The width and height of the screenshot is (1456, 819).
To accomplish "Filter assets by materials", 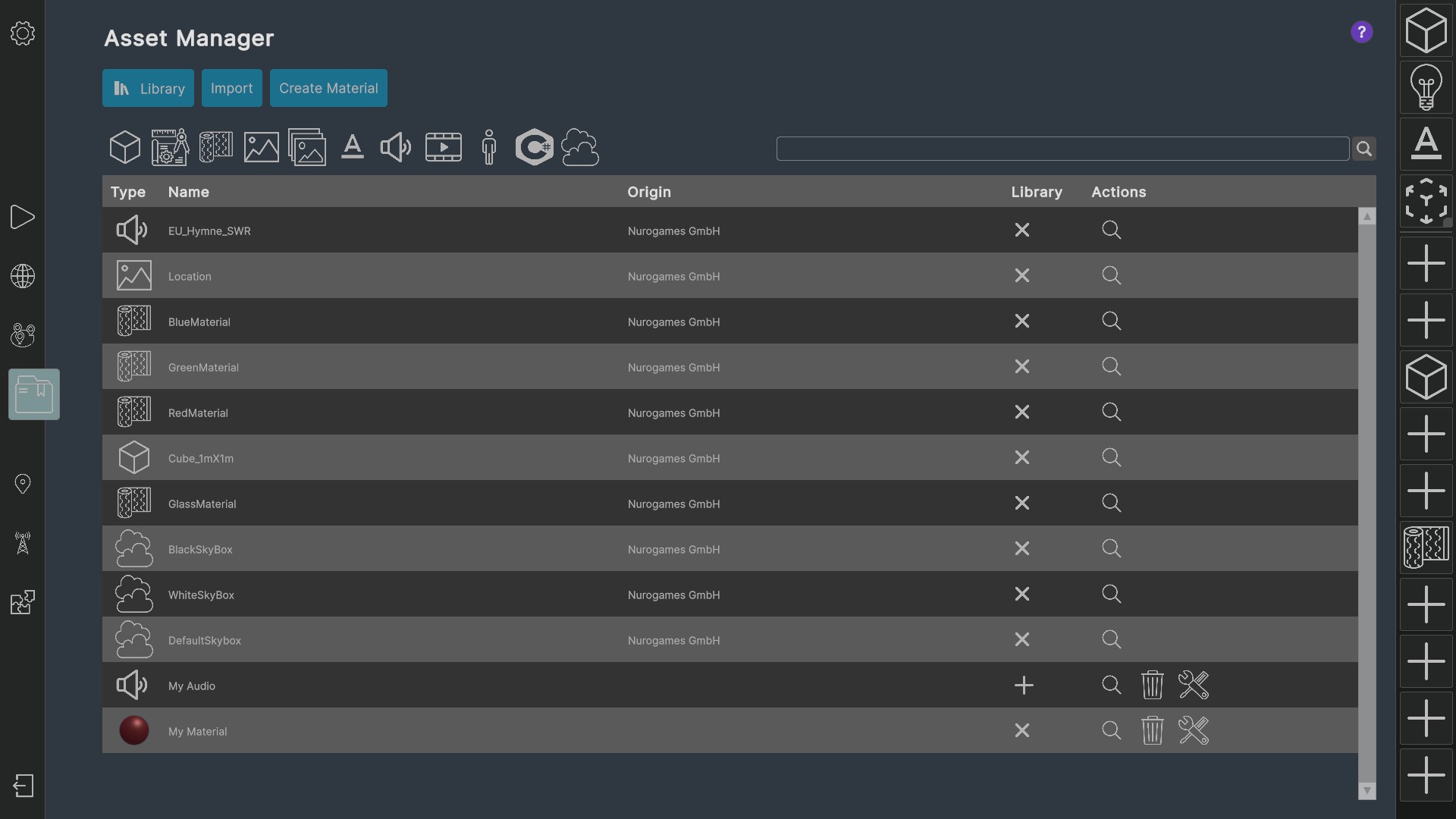I will tap(216, 146).
